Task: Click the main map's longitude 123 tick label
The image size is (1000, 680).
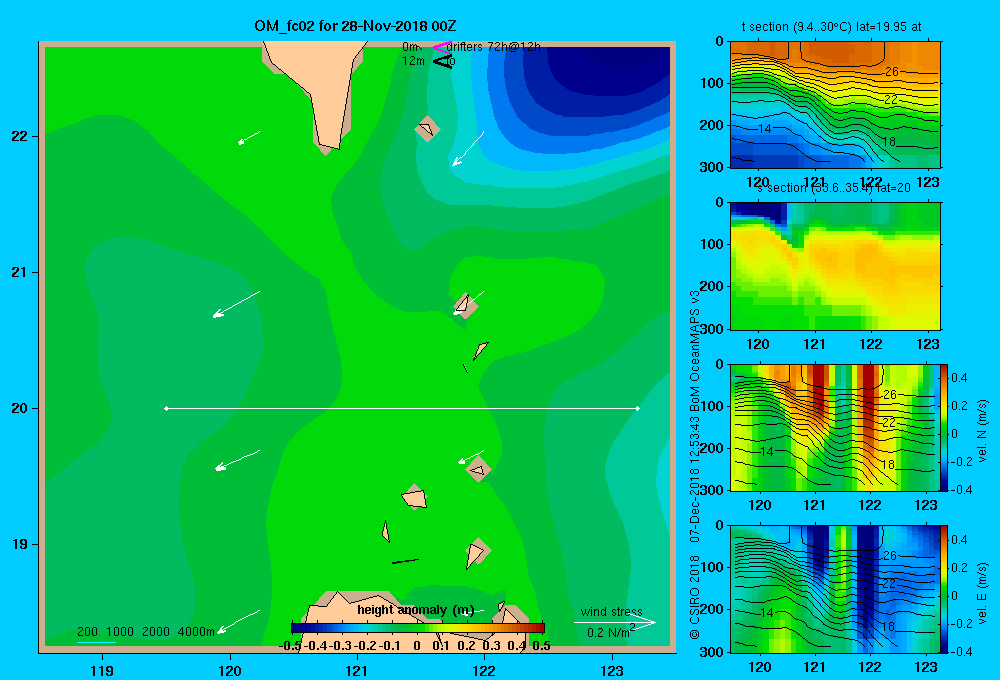Action: point(612,670)
